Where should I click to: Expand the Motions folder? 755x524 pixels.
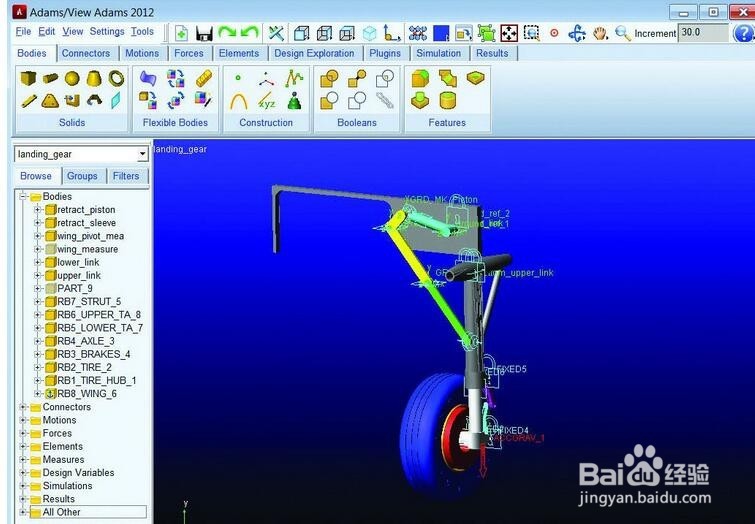(x=23, y=420)
